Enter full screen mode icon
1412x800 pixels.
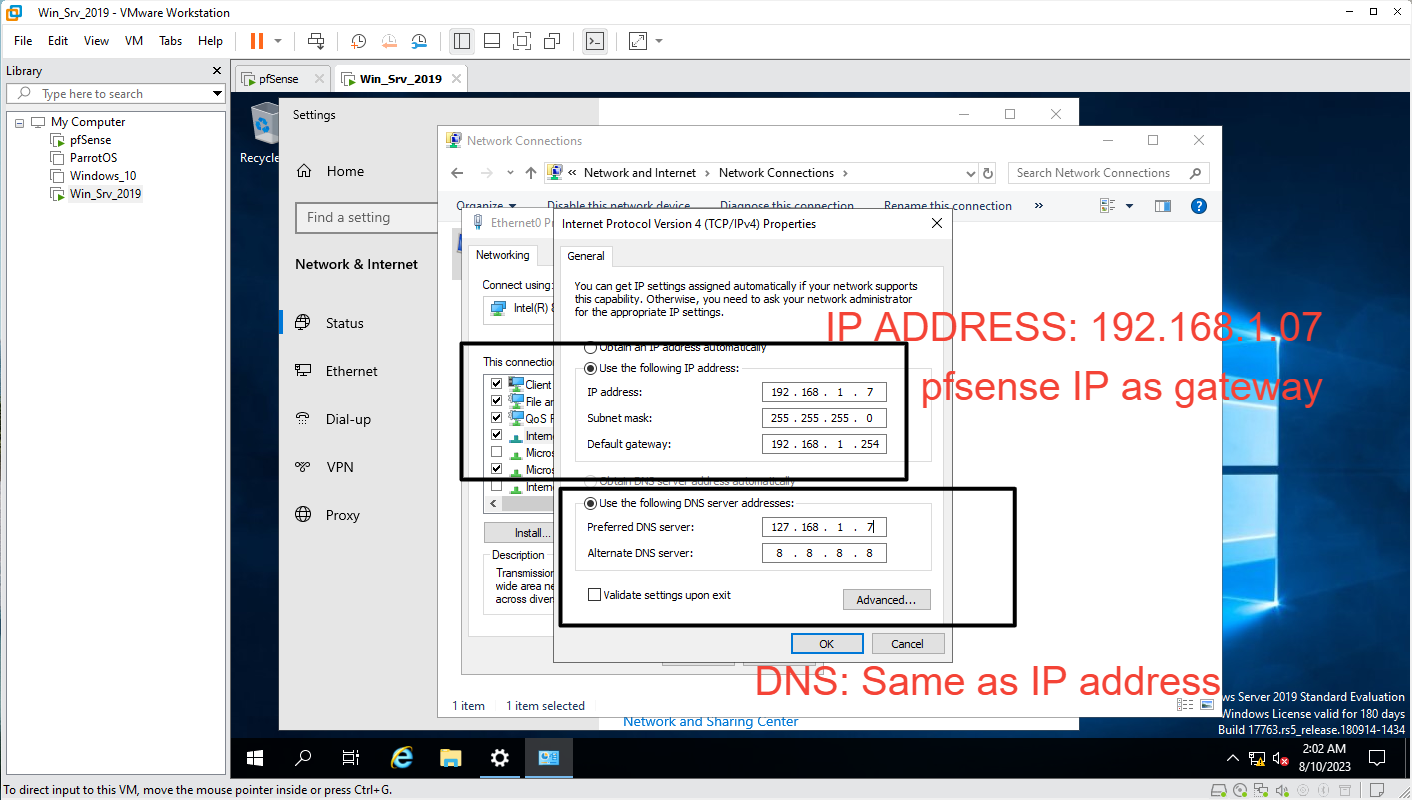[521, 41]
